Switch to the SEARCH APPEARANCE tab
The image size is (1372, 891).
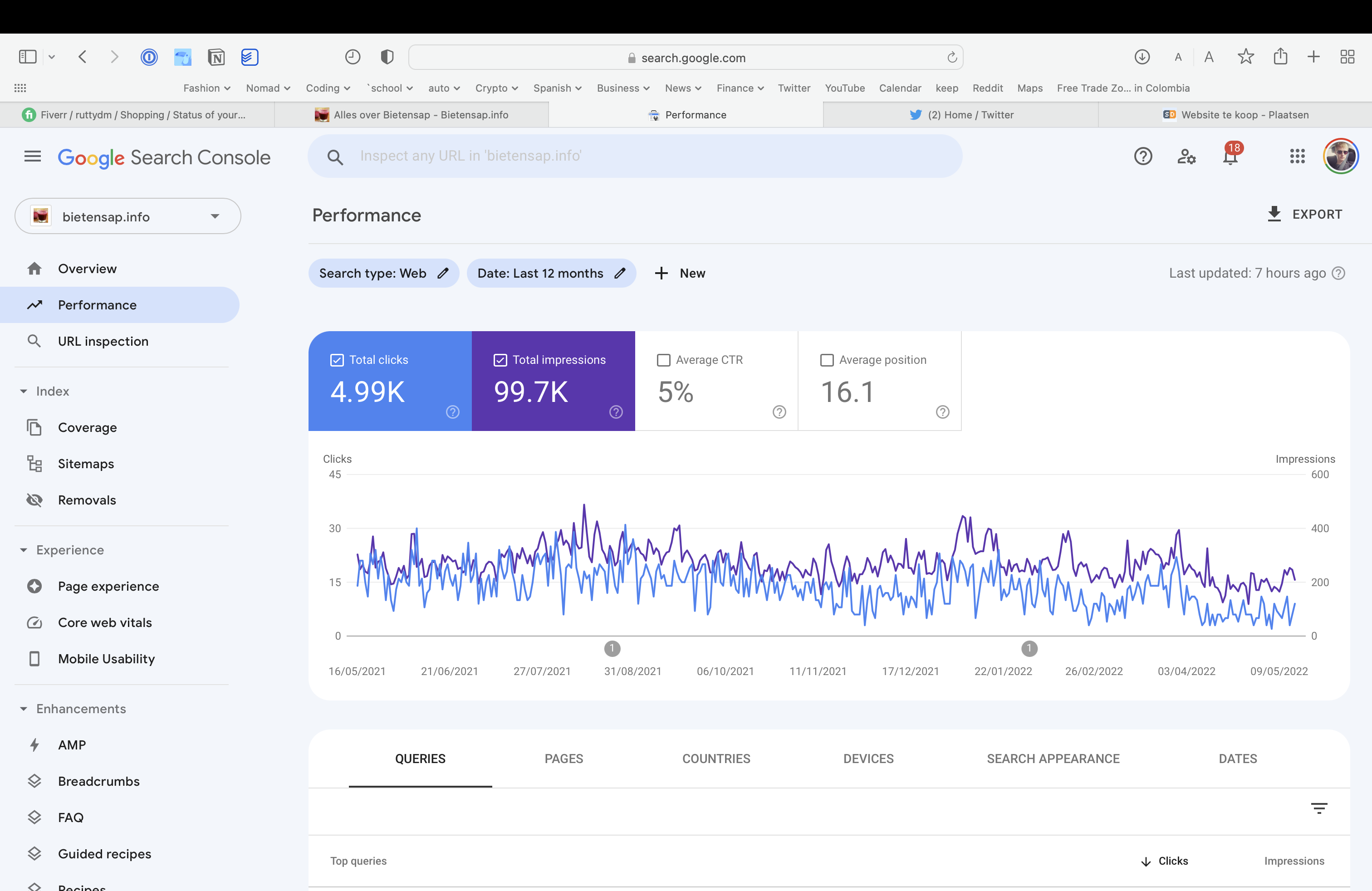pyautogui.click(x=1053, y=759)
